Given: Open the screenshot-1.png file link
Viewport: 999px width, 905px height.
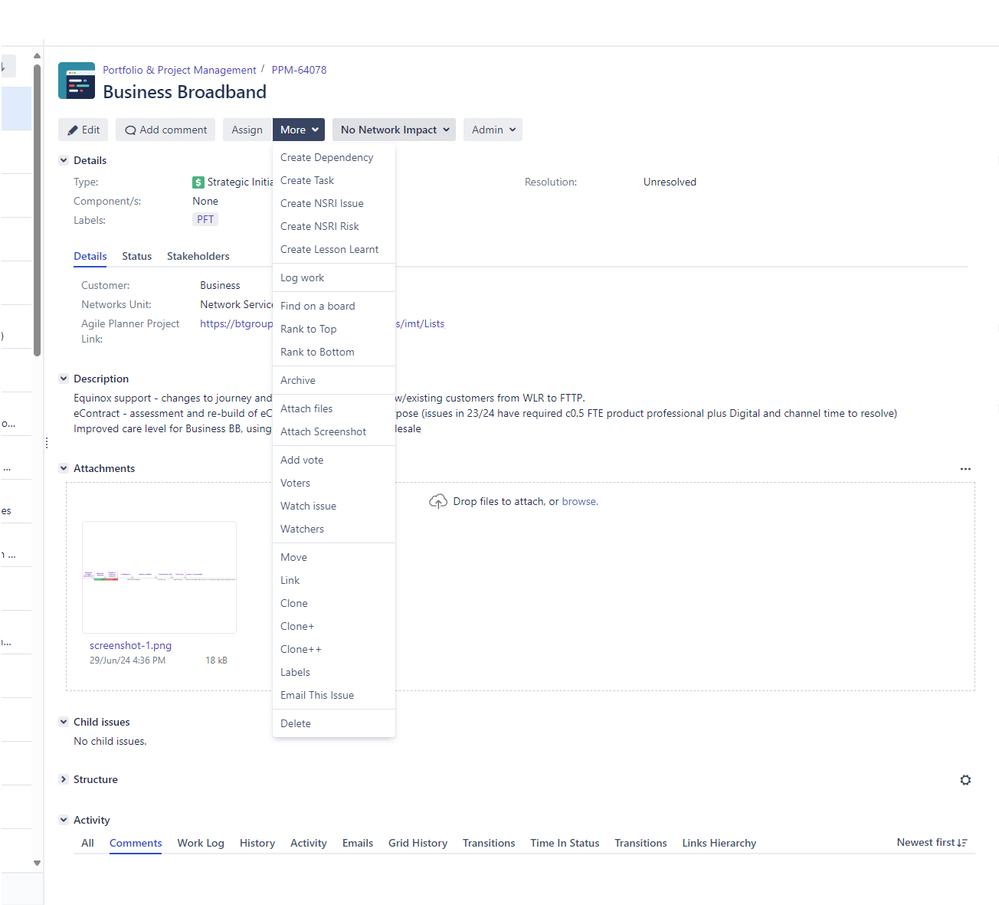Looking at the screenshot, I should 131,646.
